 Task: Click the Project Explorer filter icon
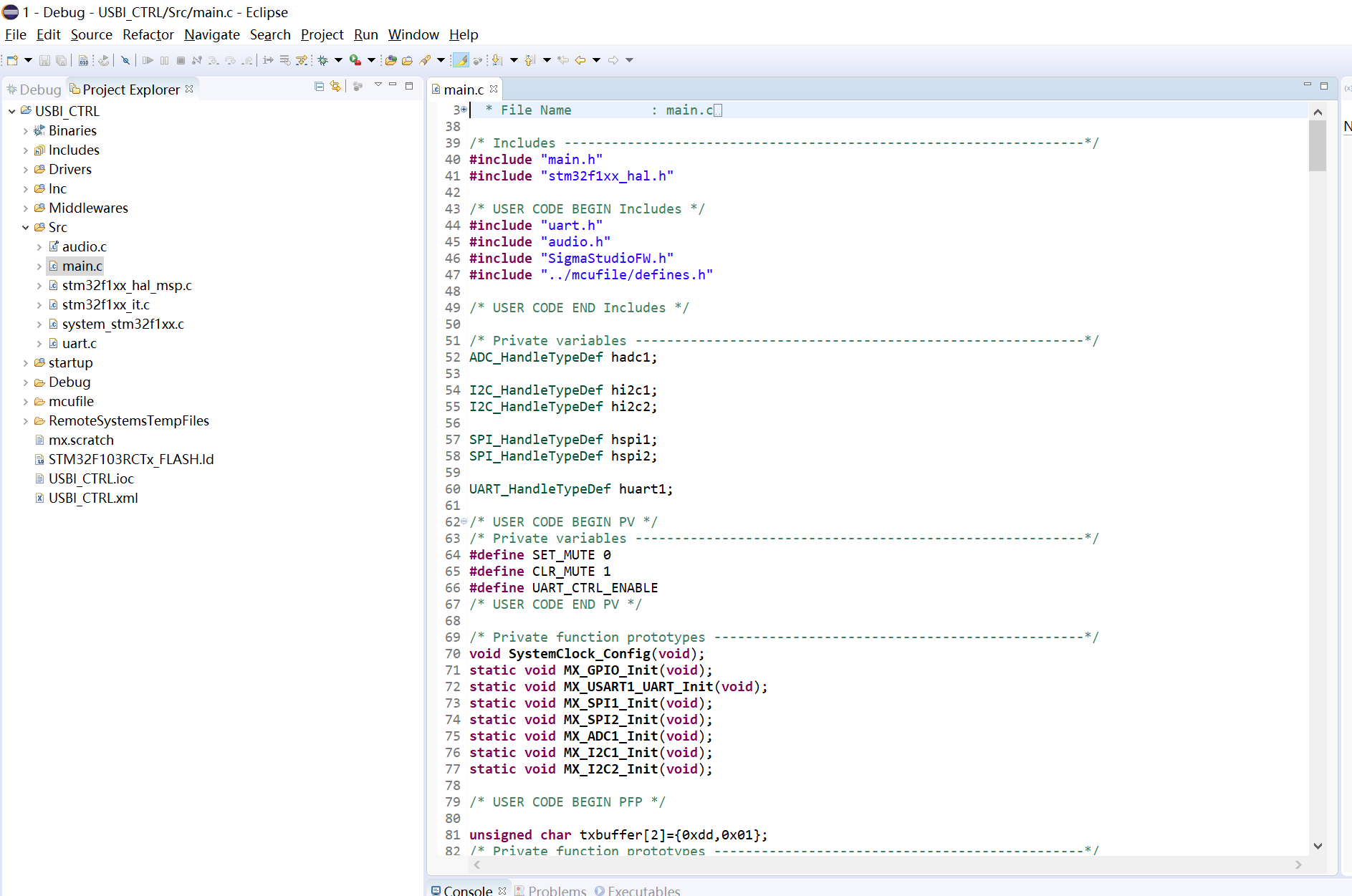point(358,86)
